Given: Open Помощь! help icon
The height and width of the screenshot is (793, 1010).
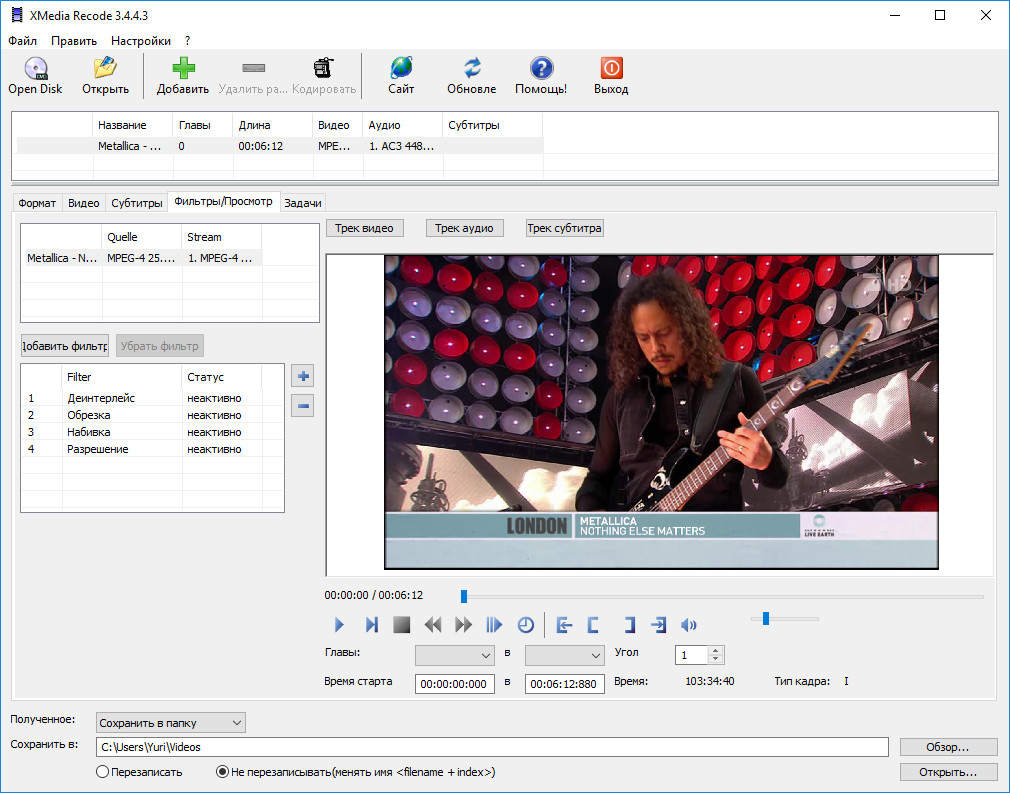Looking at the screenshot, I should 541,69.
